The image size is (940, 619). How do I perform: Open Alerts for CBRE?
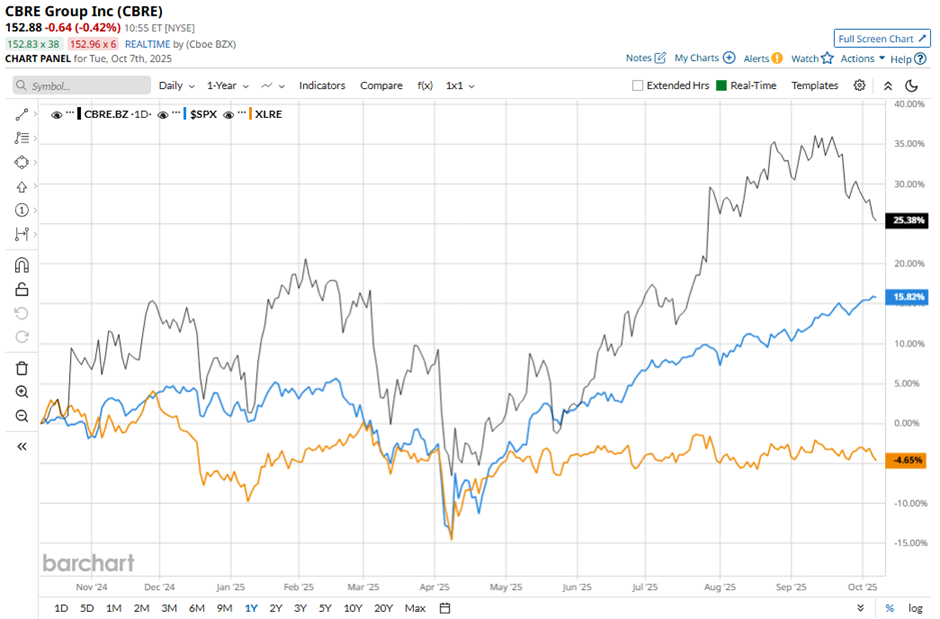(763, 58)
